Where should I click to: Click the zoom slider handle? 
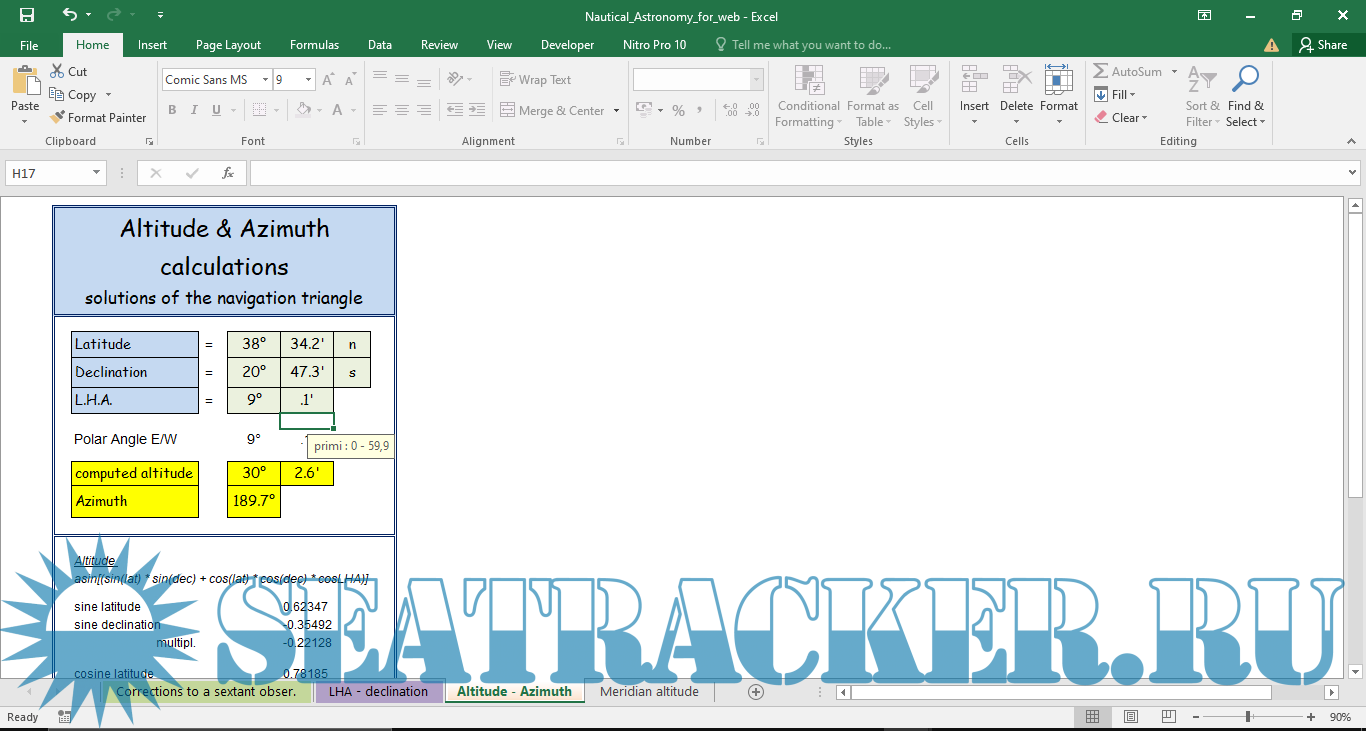click(1248, 717)
